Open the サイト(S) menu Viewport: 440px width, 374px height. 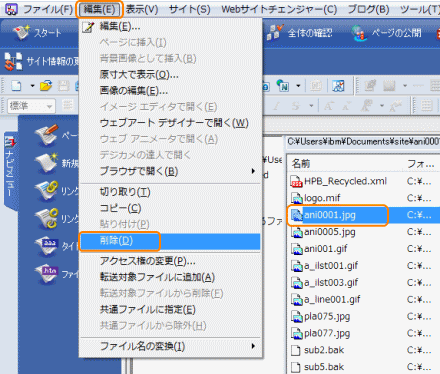pos(190,9)
